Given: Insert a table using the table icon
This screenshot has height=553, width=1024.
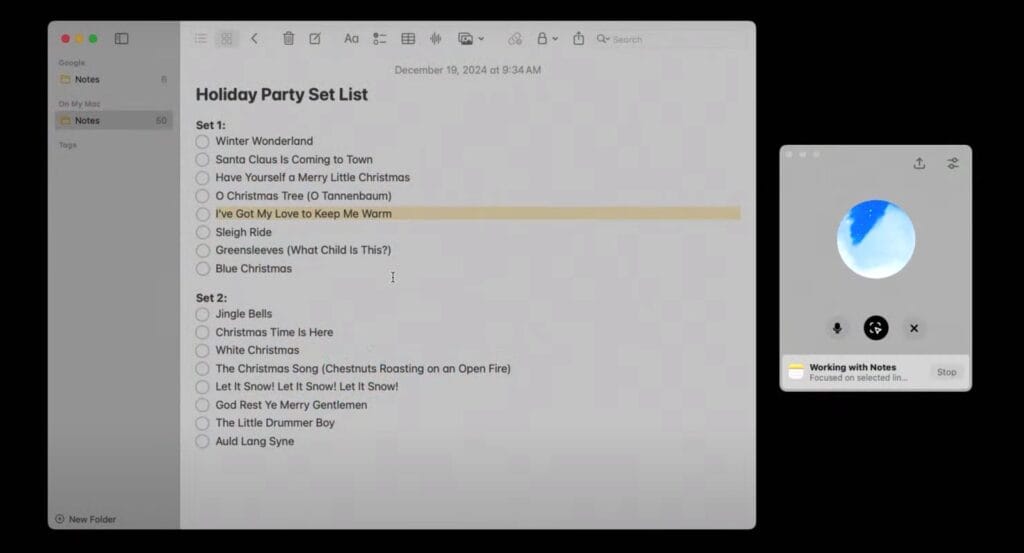Looking at the screenshot, I should (x=408, y=39).
